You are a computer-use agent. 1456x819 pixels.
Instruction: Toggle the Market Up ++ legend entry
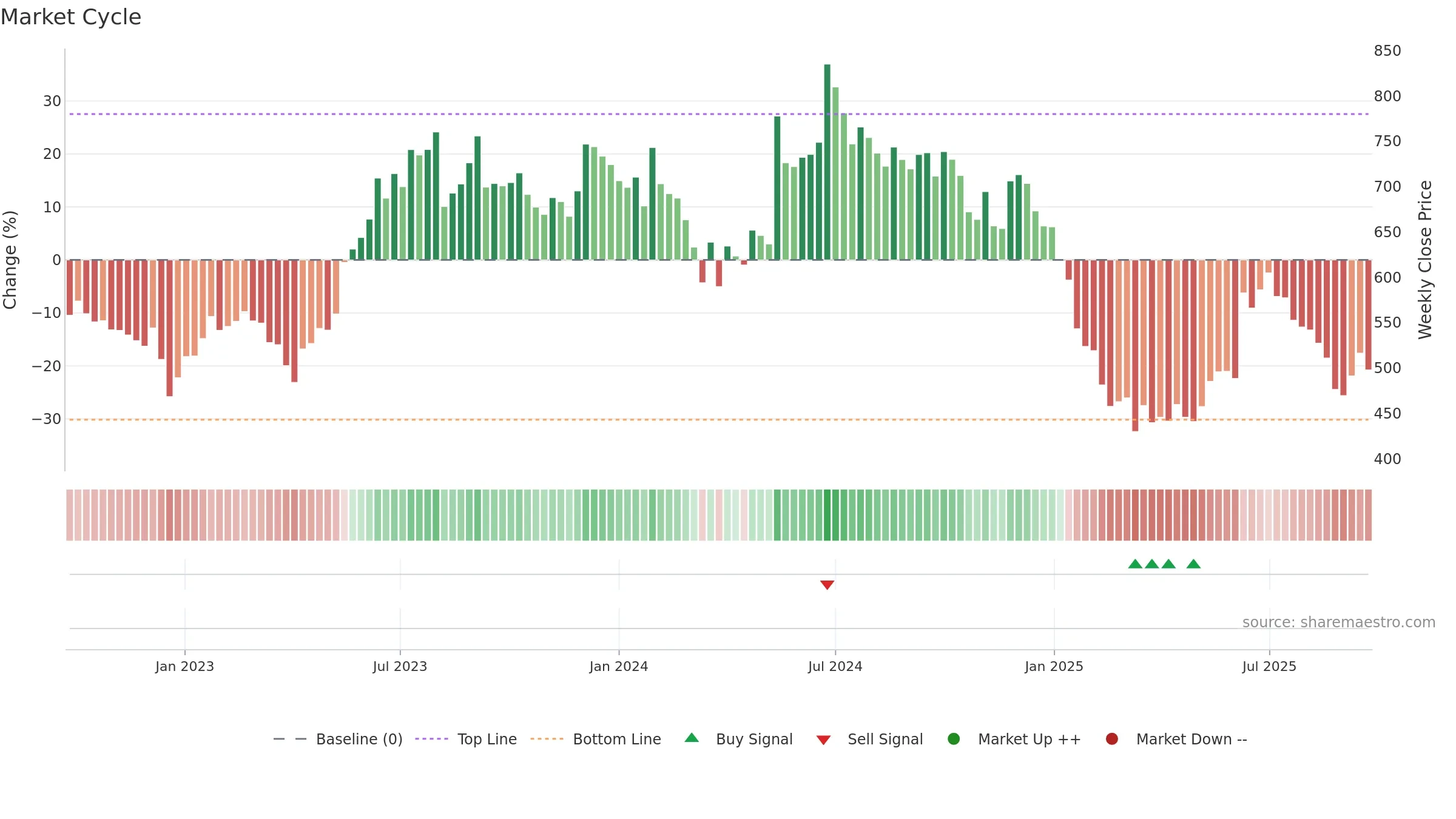[1014, 740]
